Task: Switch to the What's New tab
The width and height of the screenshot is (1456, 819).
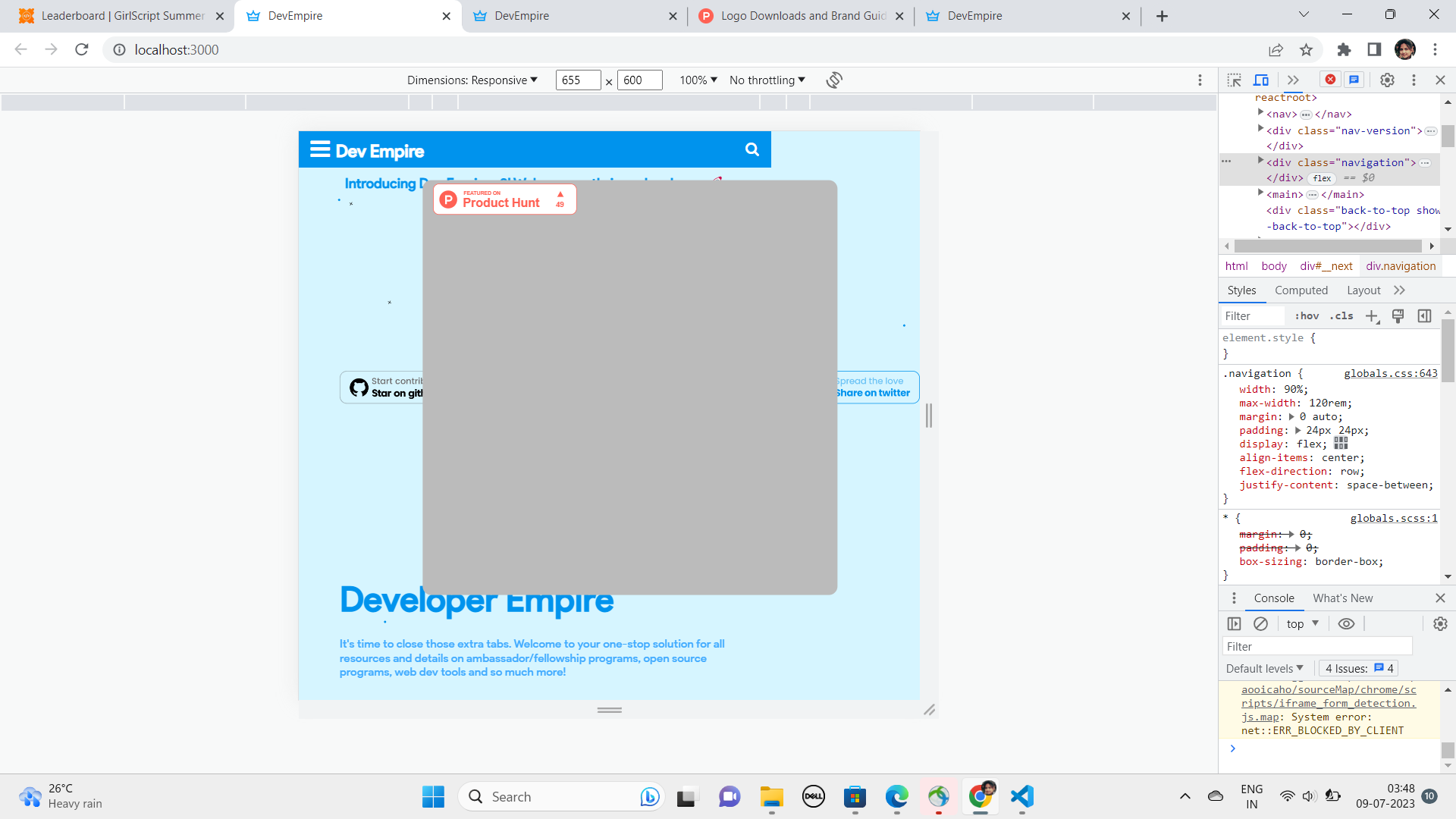Action: [1342, 598]
